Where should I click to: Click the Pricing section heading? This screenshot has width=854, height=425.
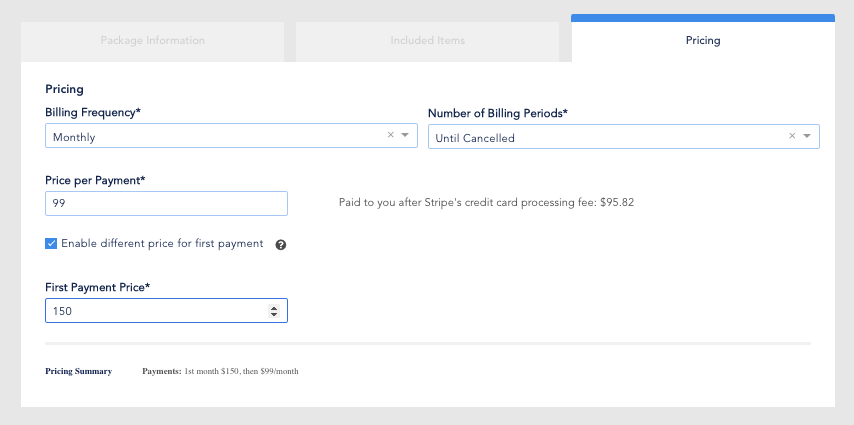(64, 89)
